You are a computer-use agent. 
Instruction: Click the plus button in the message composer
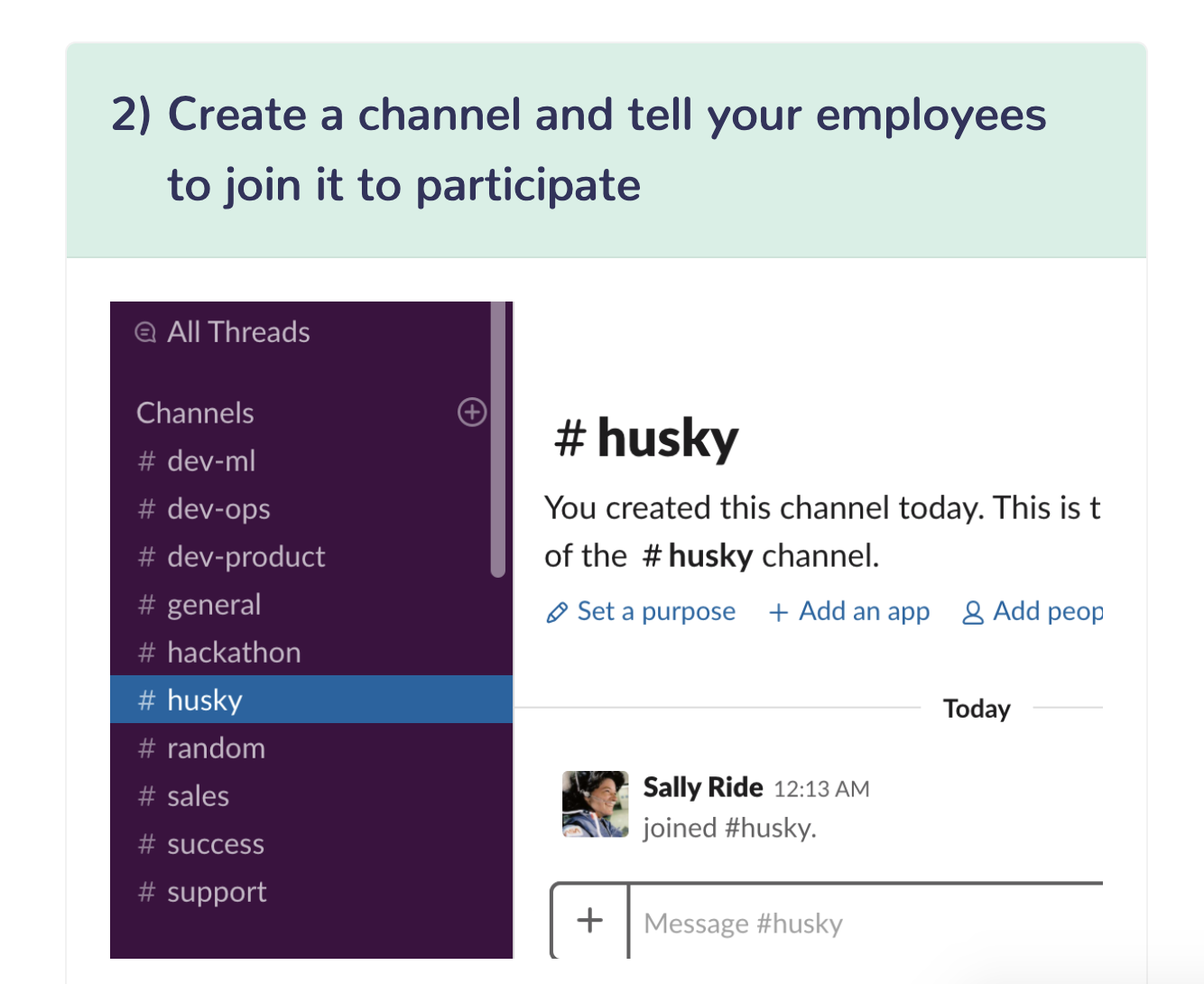coord(590,921)
